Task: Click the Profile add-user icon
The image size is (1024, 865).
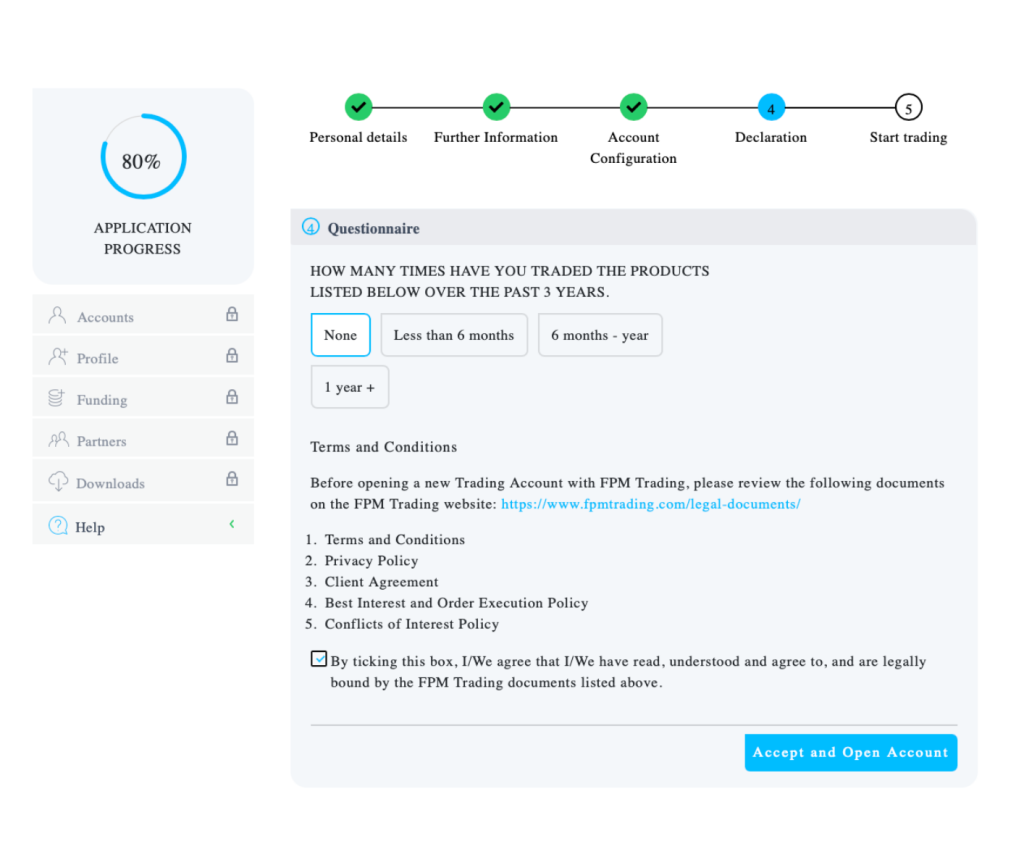Action: (x=58, y=357)
